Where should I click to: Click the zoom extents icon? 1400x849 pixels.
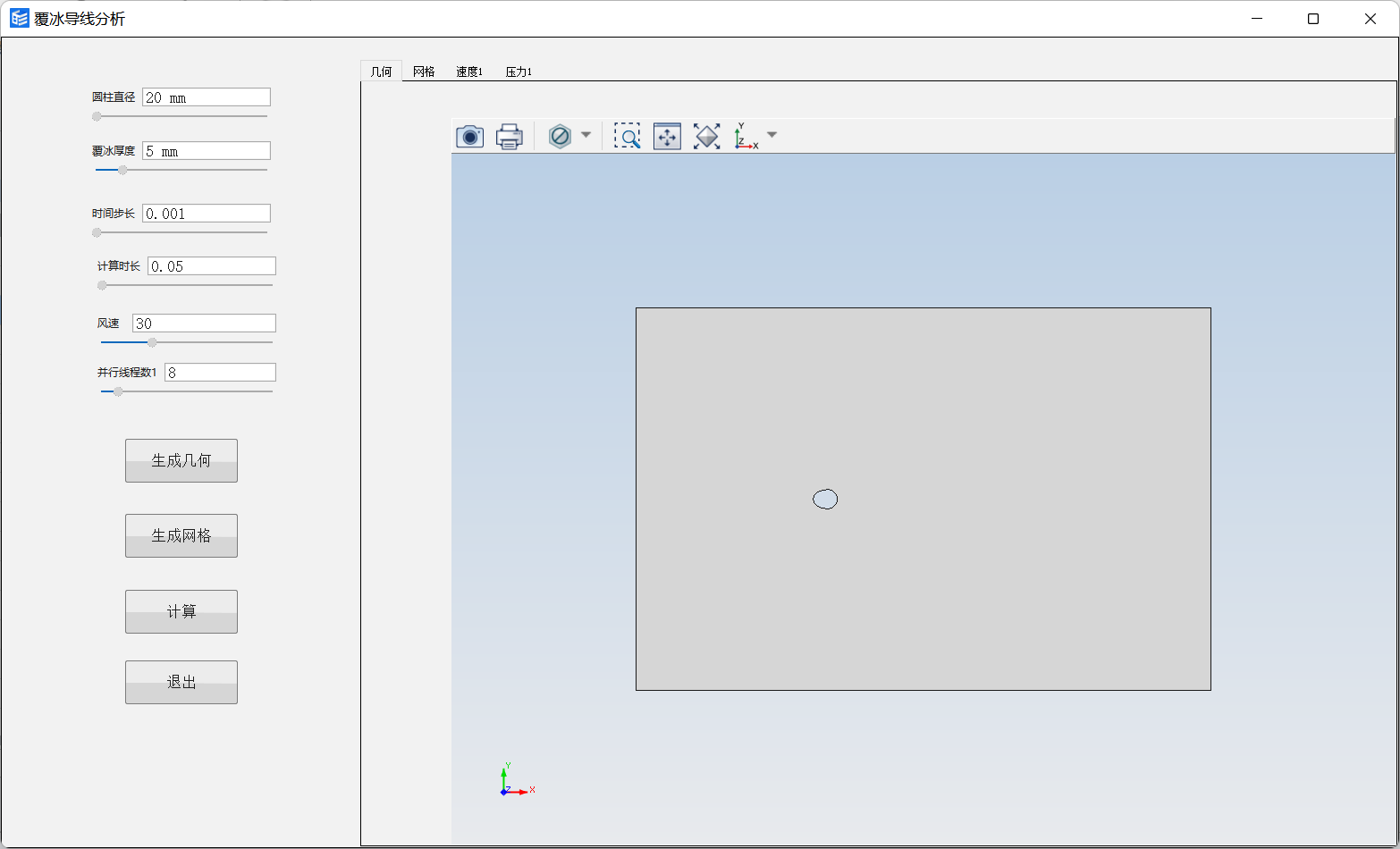(667, 137)
